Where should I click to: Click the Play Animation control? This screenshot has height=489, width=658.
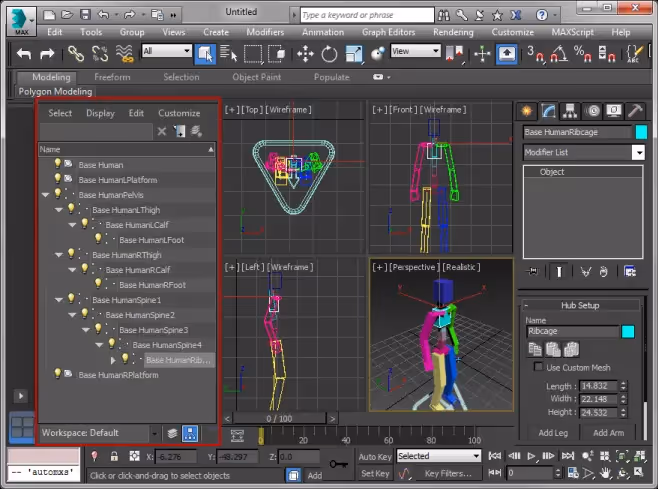click(x=531, y=456)
